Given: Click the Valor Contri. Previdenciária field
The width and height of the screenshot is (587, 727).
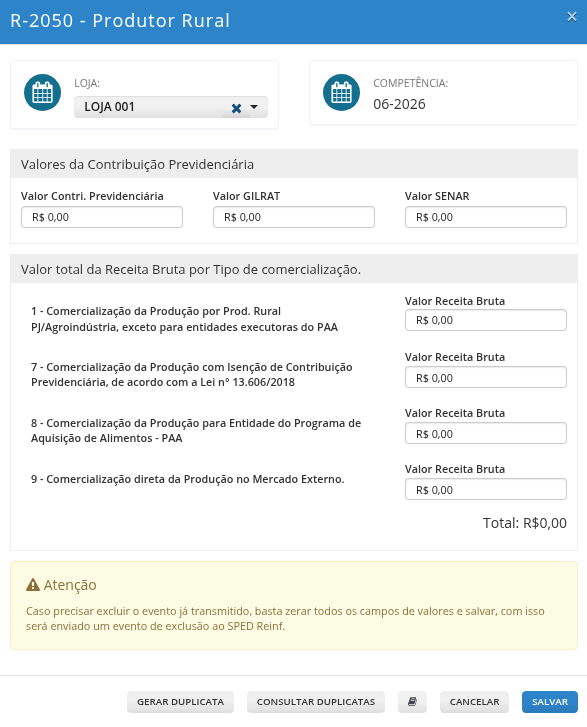Looking at the screenshot, I should [102, 217].
